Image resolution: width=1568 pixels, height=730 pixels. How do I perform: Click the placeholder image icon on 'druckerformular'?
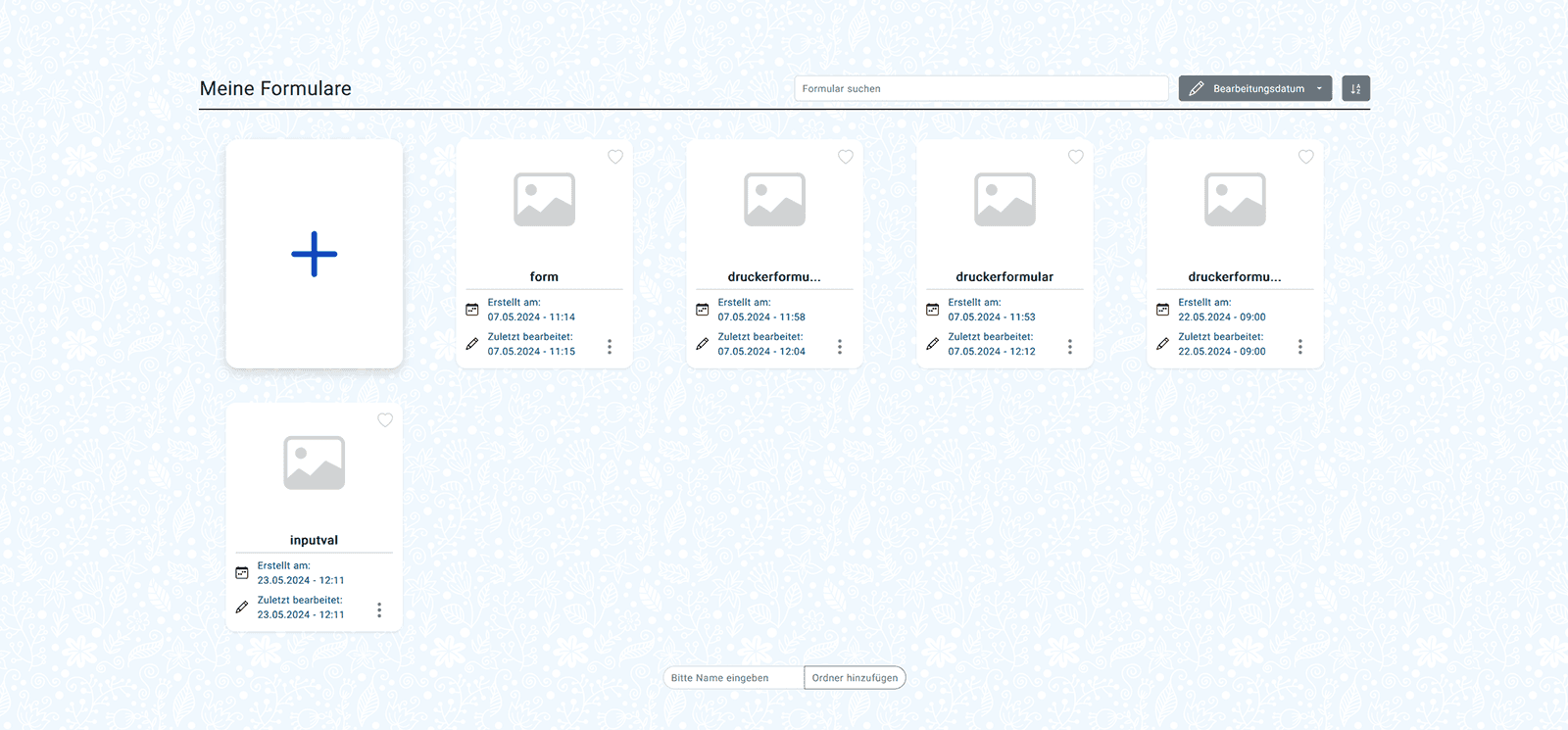(1004, 200)
